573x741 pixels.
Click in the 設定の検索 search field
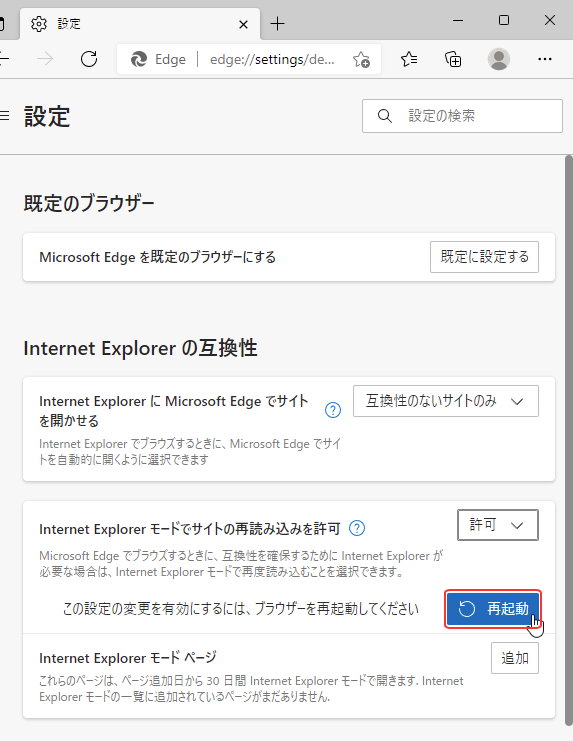pos(462,116)
